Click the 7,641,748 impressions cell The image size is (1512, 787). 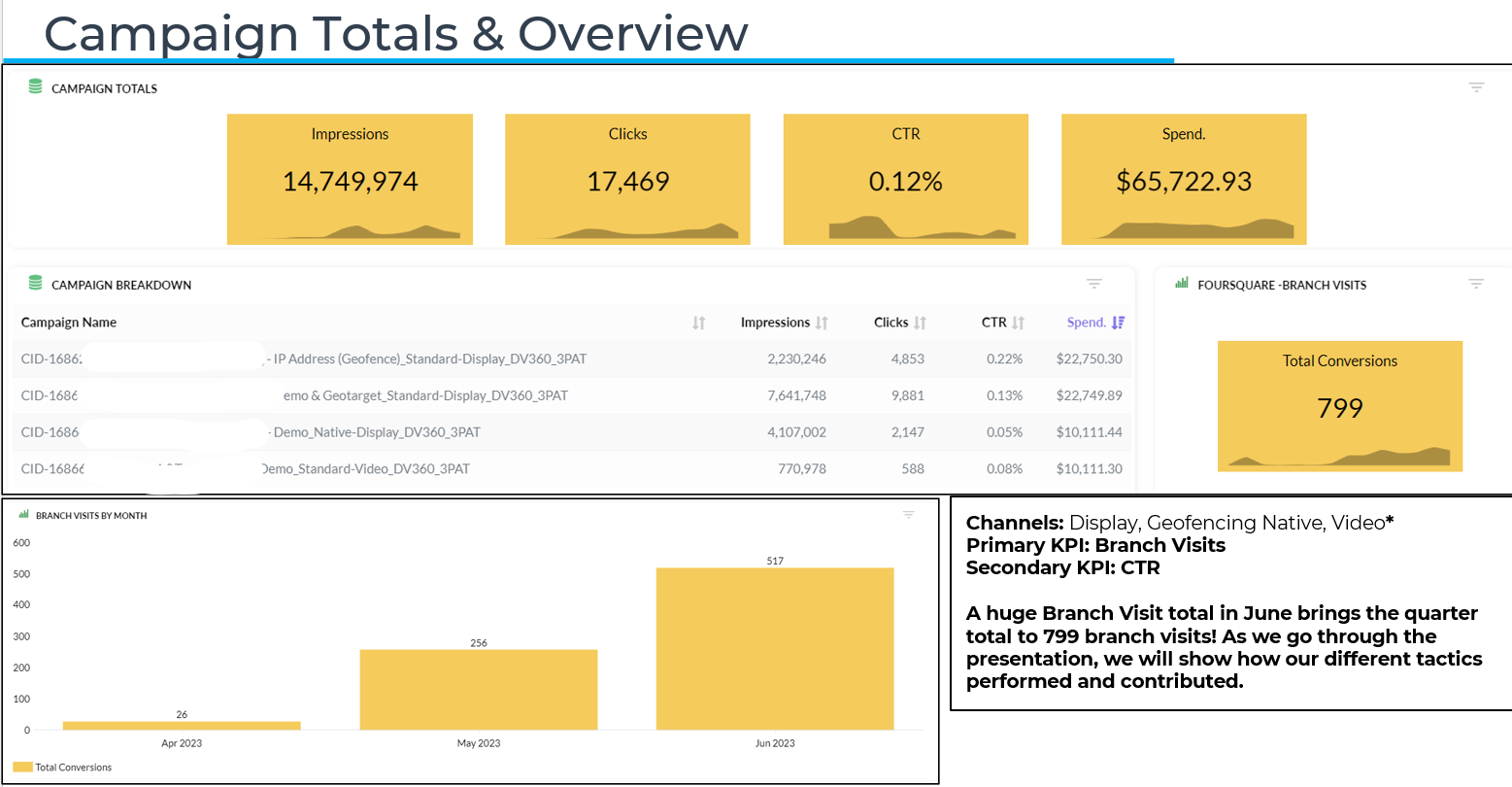[x=796, y=395]
